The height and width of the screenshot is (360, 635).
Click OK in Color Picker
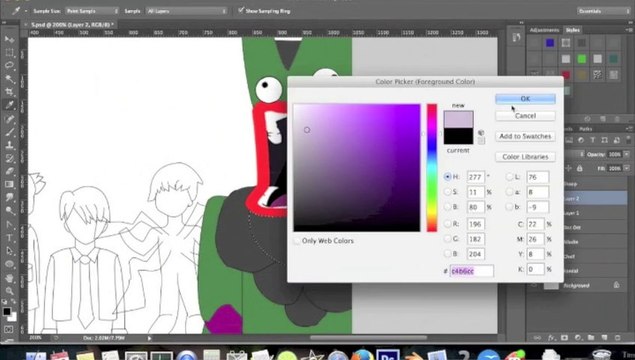(x=525, y=99)
